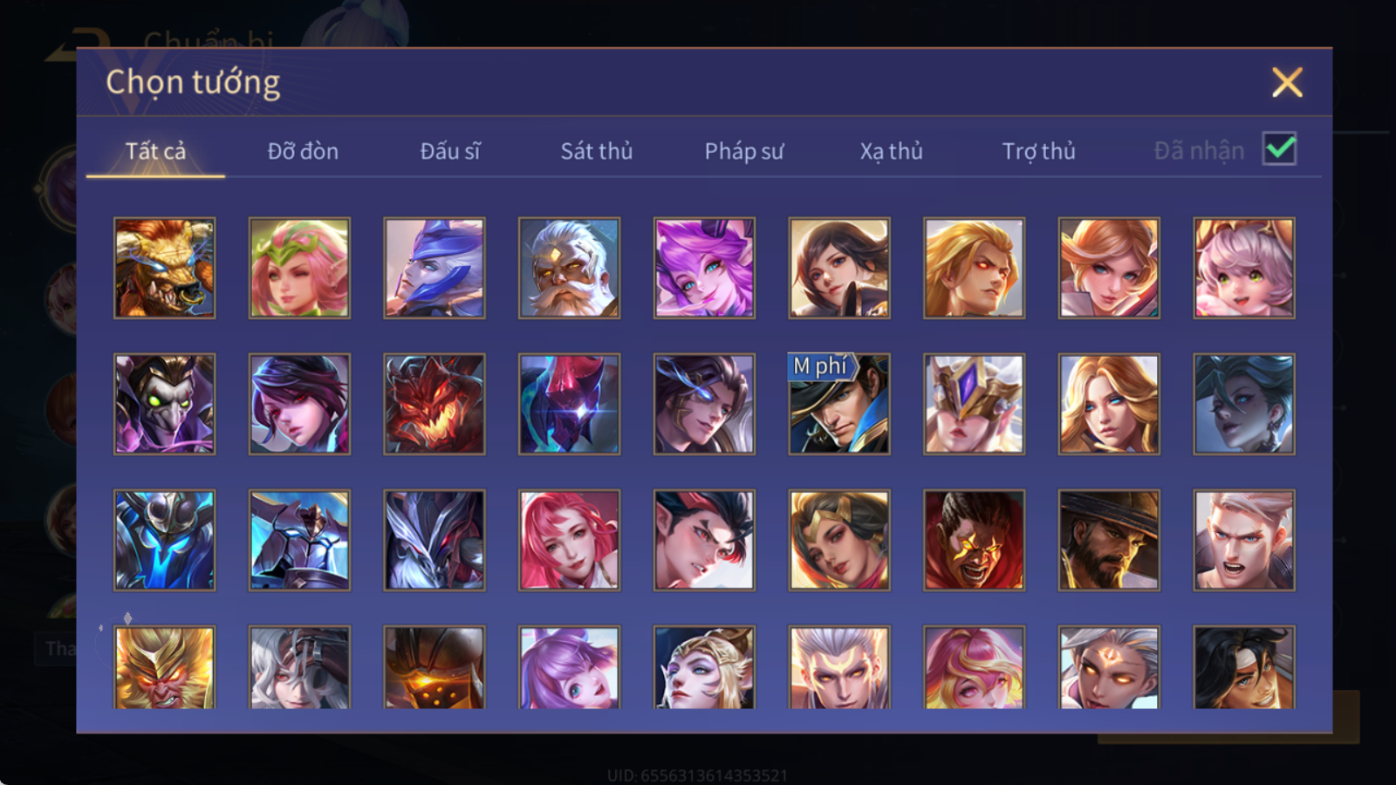Viewport: 1396px width, 785px height.
Task: Choose the green-eyed masked jester hero
Action: (164, 404)
